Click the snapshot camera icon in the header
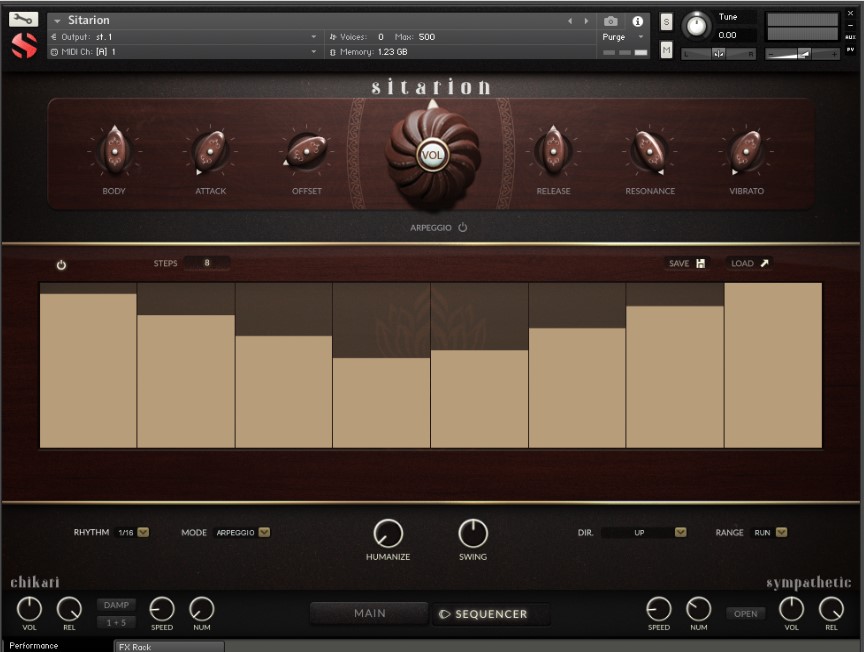 tap(610, 20)
